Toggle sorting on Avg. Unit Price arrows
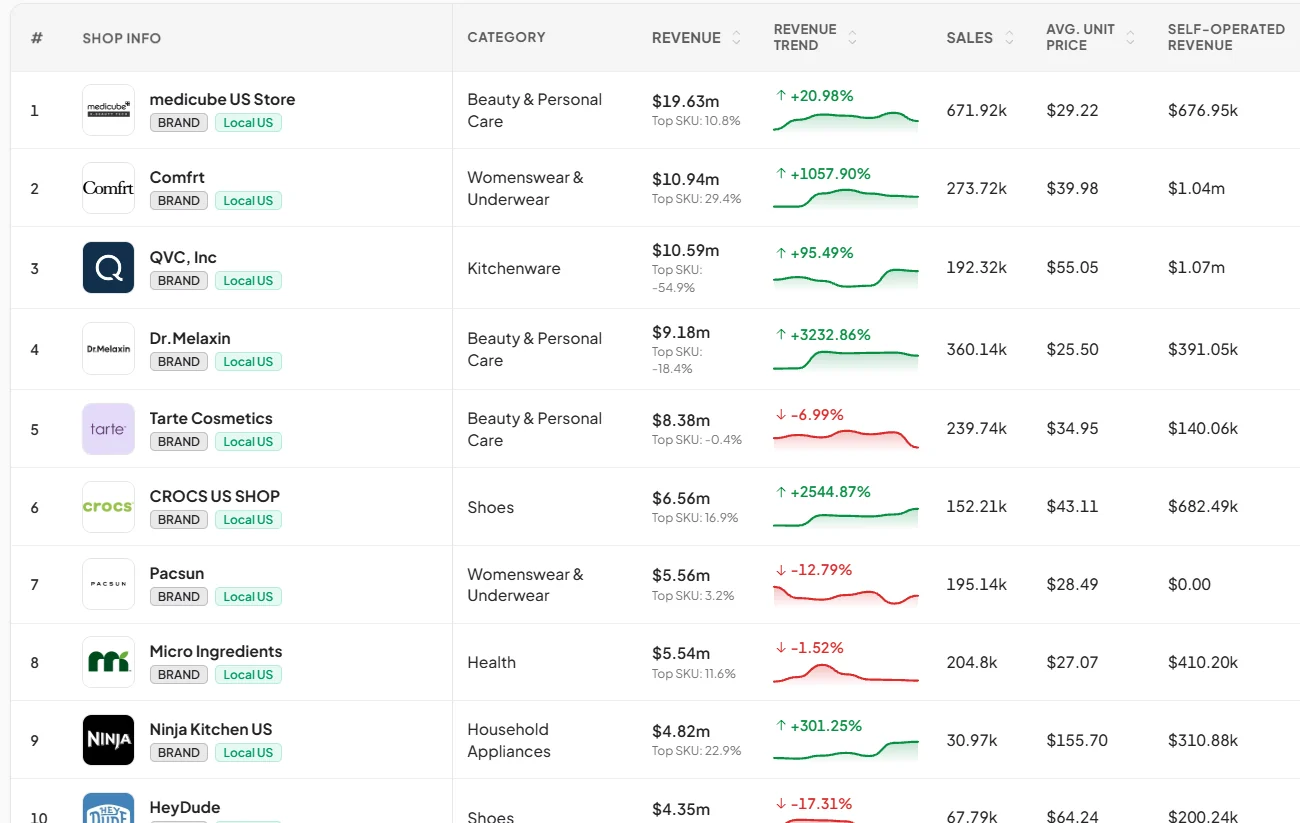Image resolution: width=1300 pixels, height=823 pixels. (x=1130, y=38)
